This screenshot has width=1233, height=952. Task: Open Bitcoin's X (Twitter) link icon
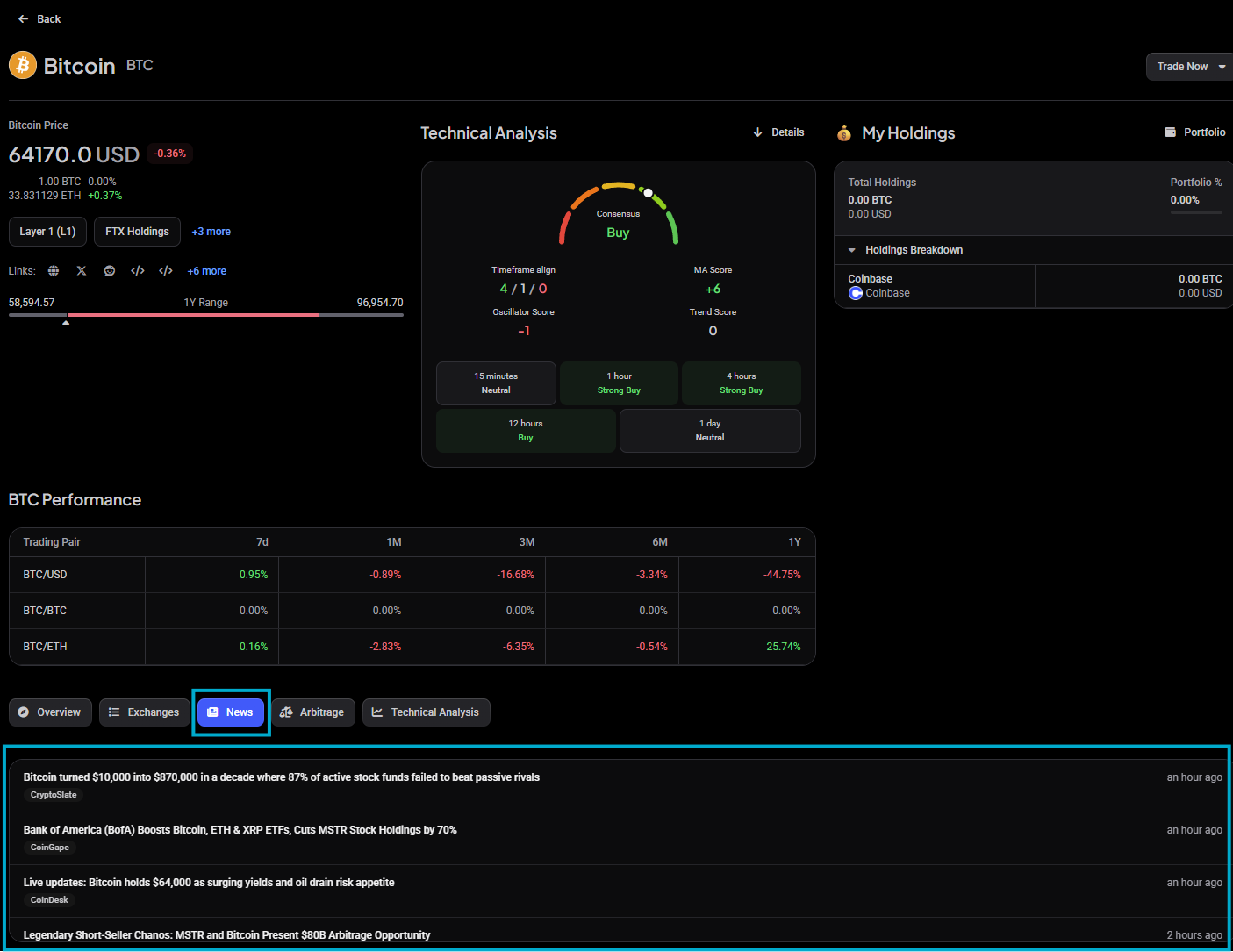(x=82, y=271)
